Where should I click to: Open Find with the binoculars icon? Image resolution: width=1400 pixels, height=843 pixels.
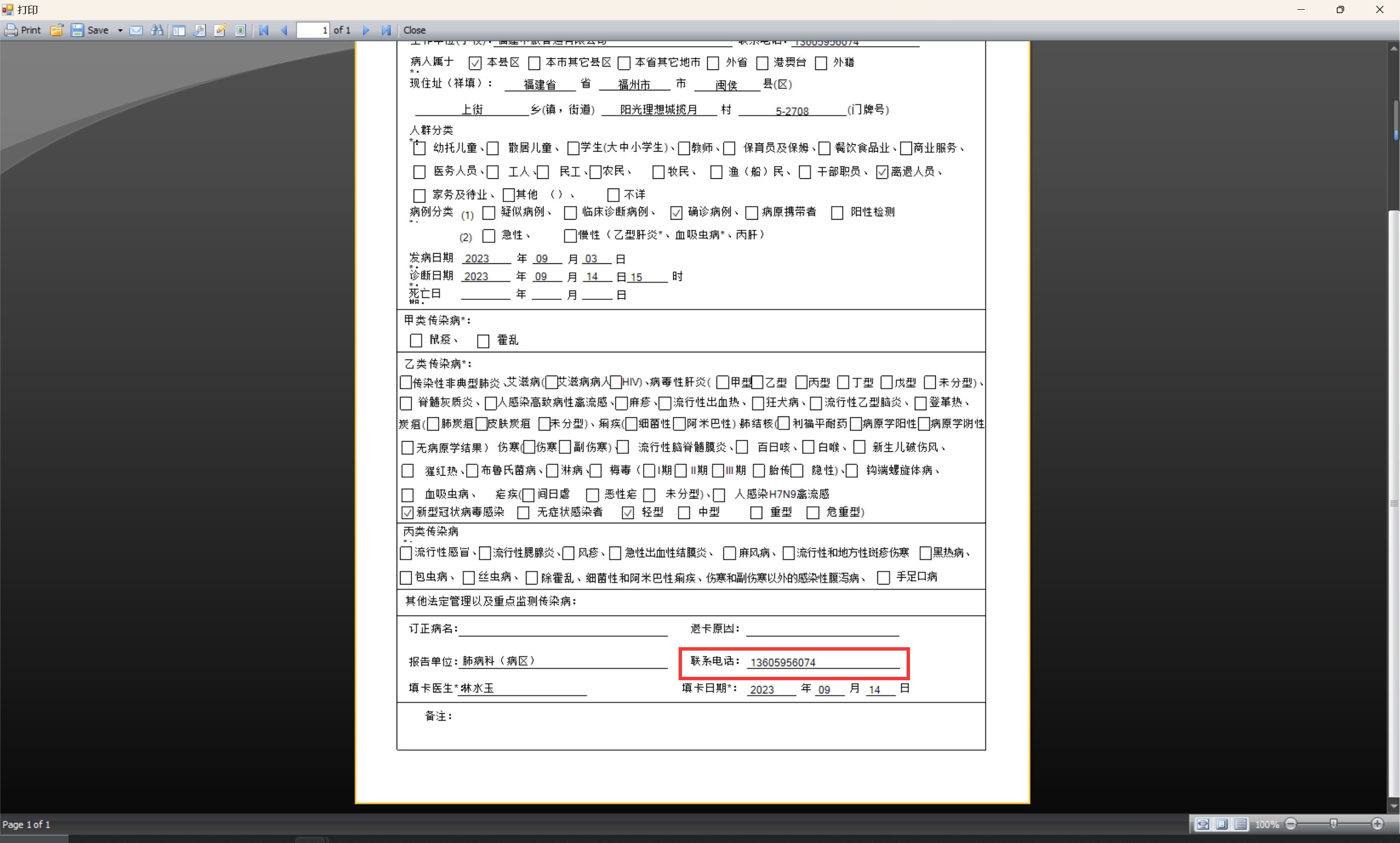157,30
